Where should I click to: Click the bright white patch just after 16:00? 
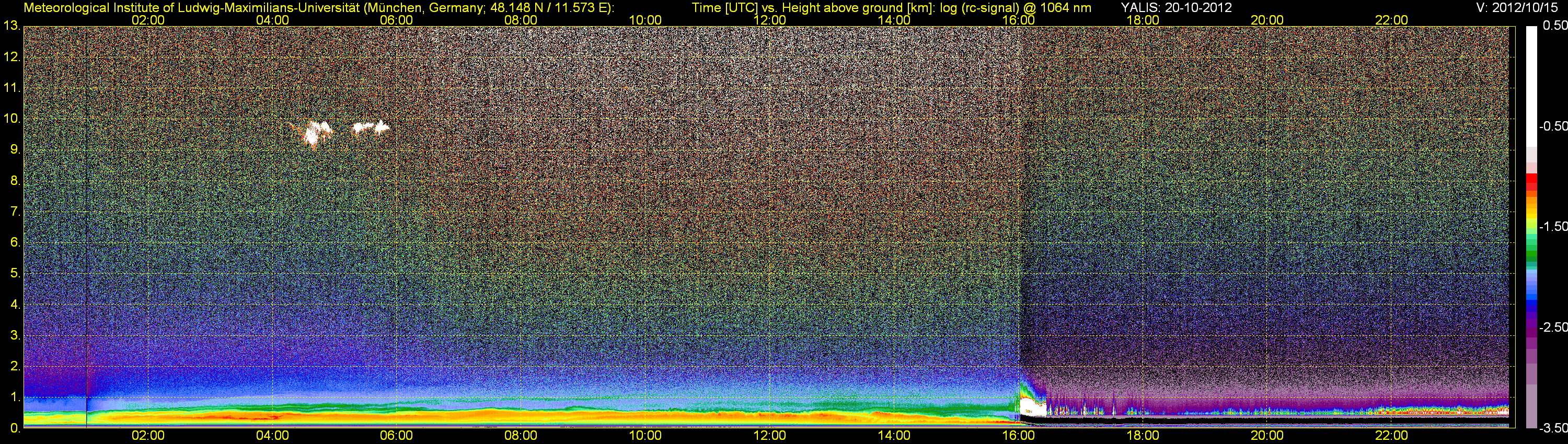coord(1031,406)
